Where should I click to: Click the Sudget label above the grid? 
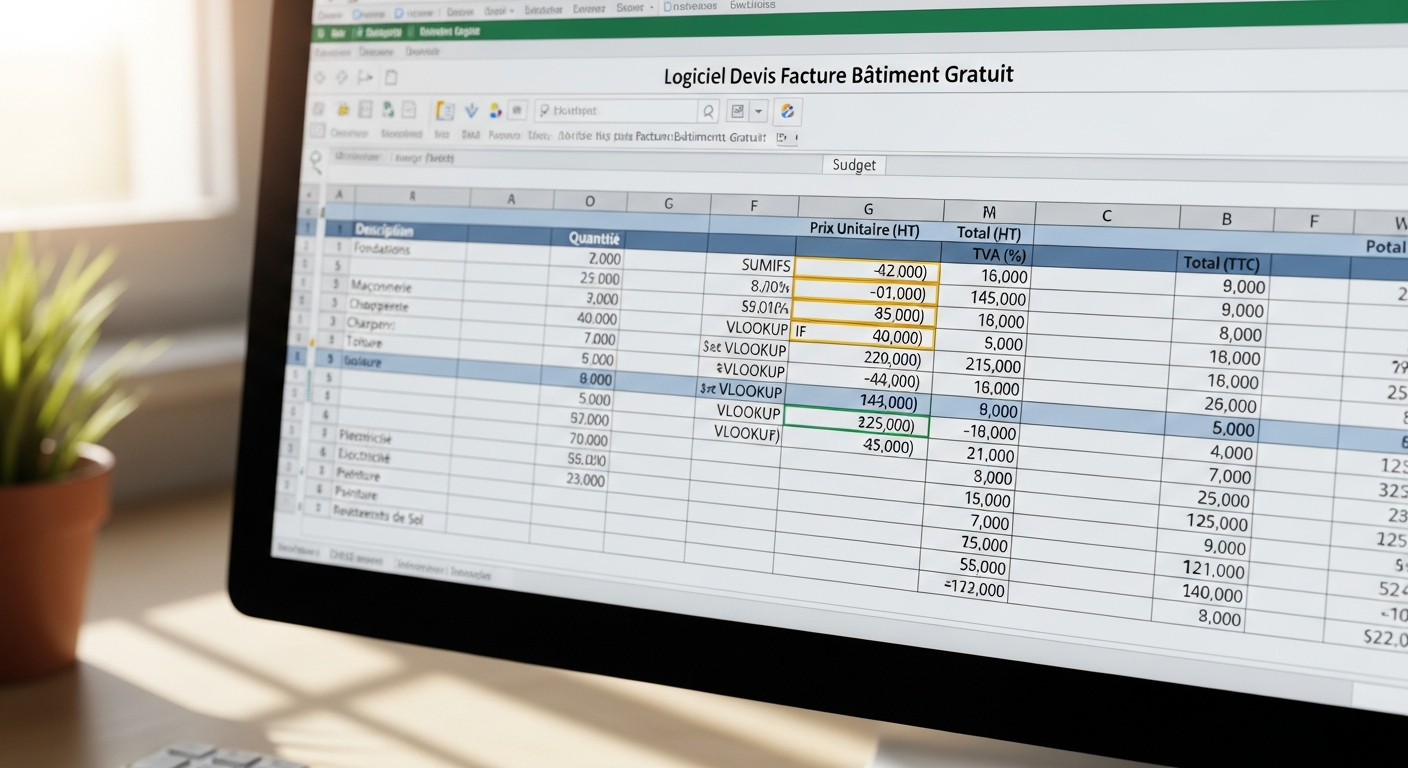(854, 165)
